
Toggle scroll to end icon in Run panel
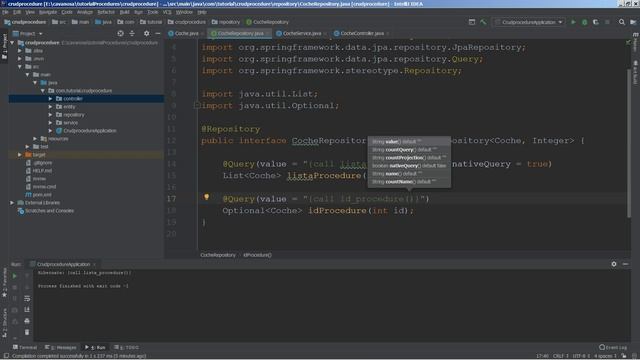tap(27, 310)
